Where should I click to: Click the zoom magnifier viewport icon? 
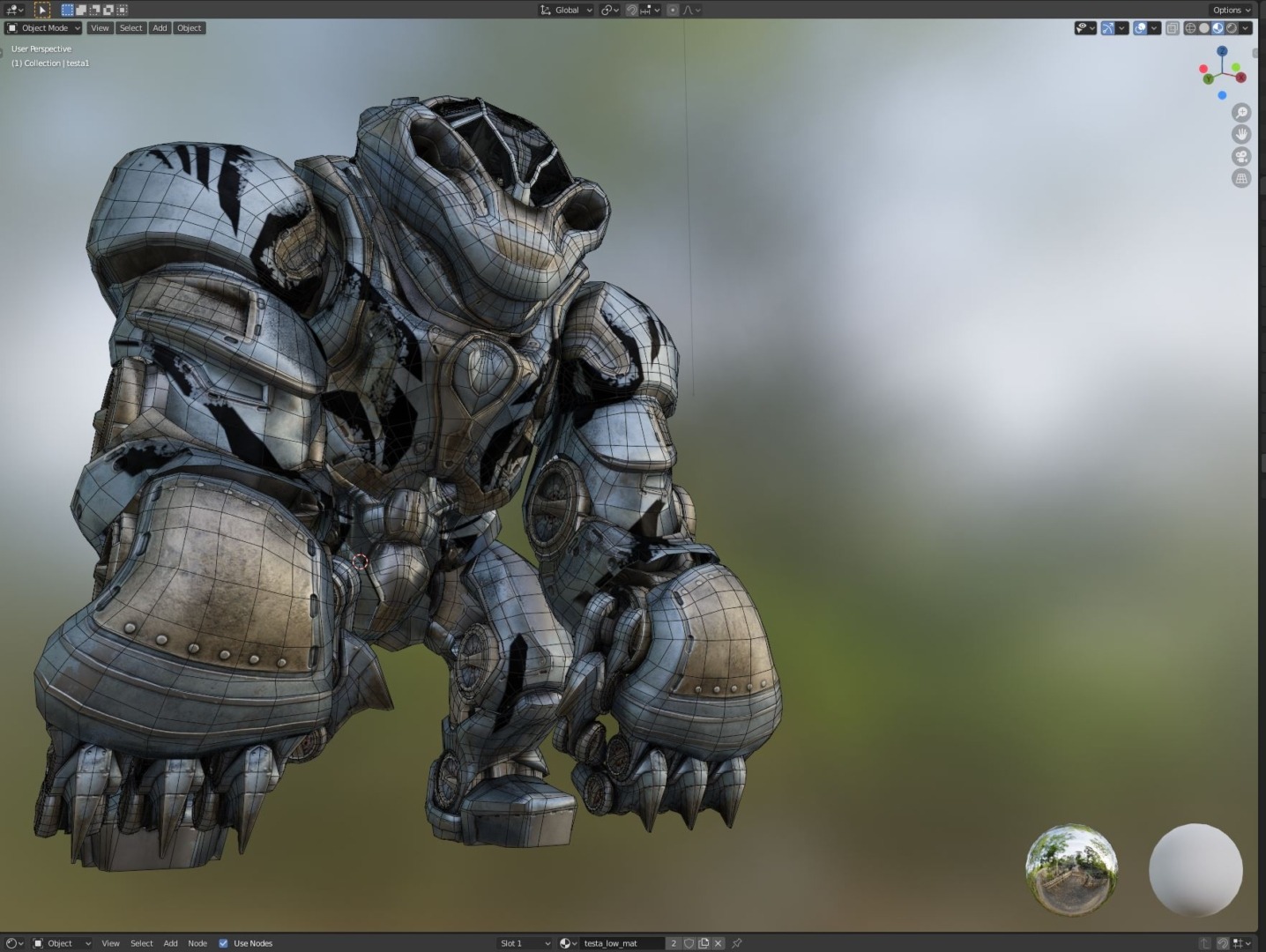1241,113
